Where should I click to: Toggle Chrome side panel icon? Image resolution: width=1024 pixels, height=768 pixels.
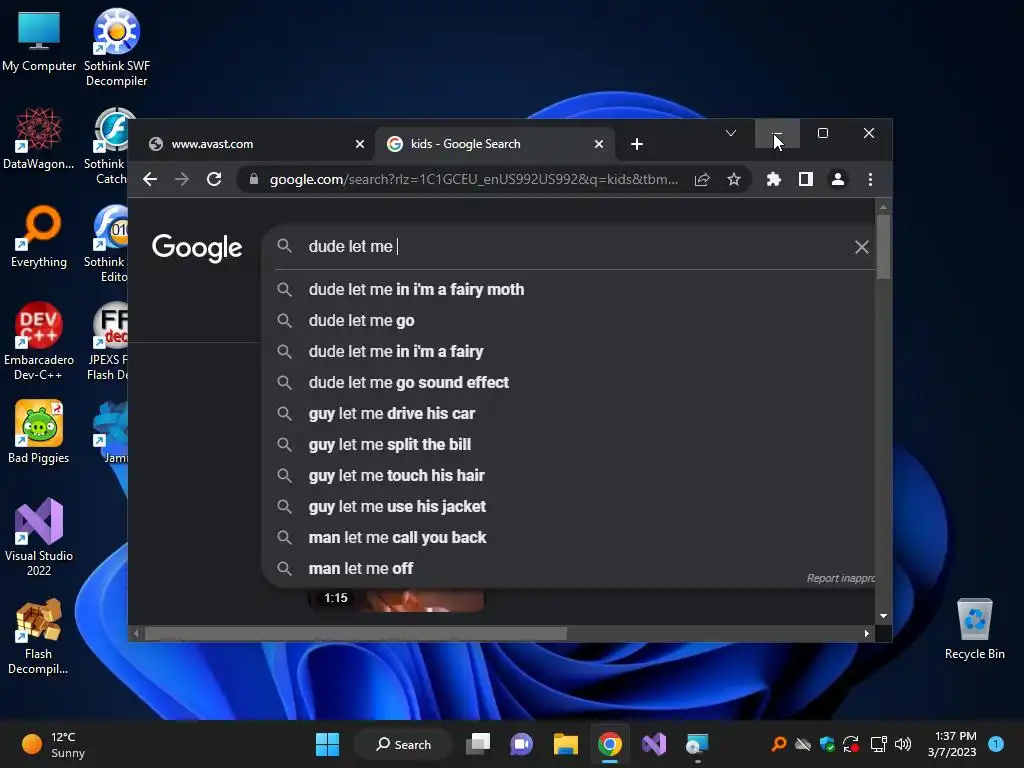point(806,179)
